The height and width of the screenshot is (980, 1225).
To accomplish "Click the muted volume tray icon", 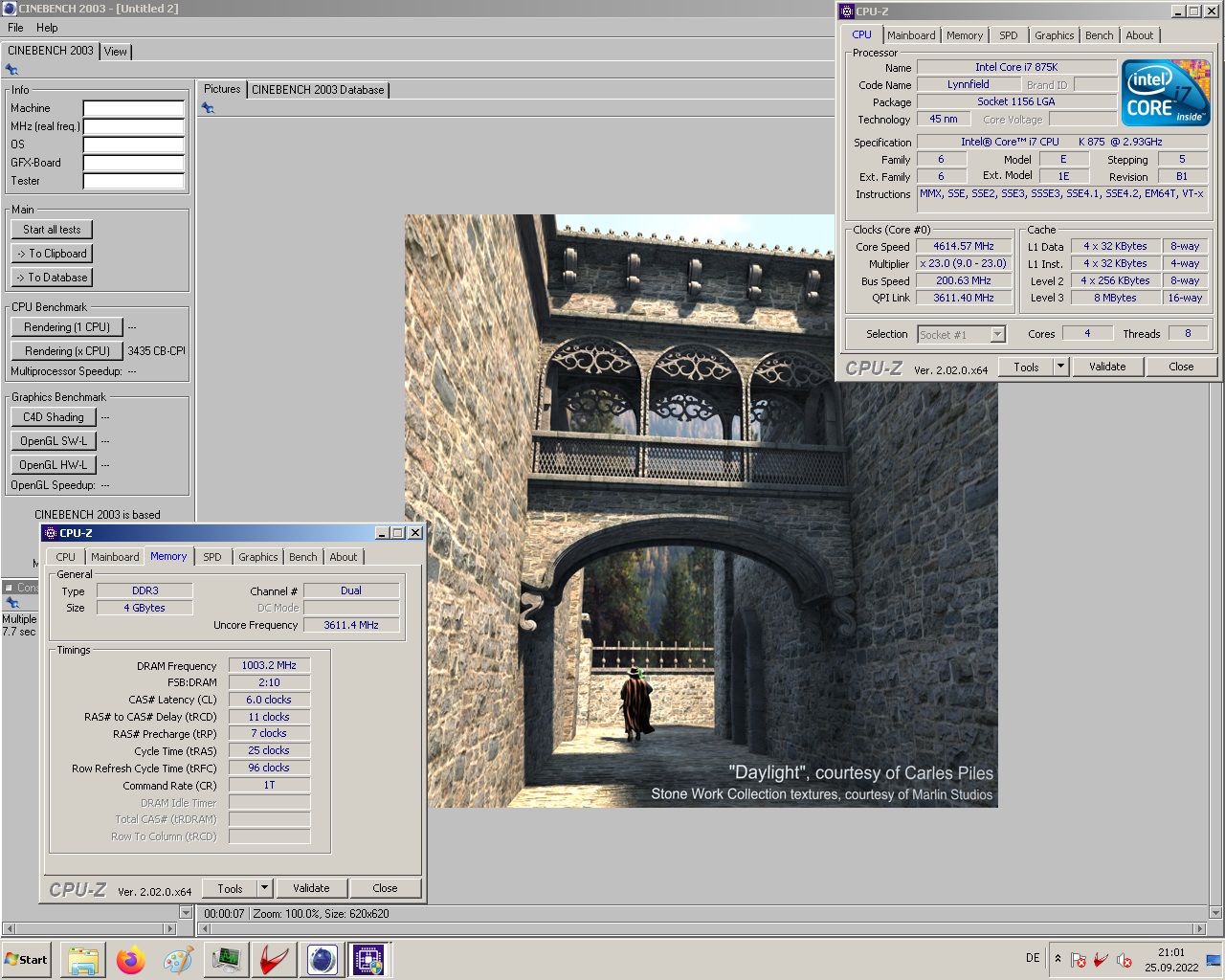I will click(1125, 959).
